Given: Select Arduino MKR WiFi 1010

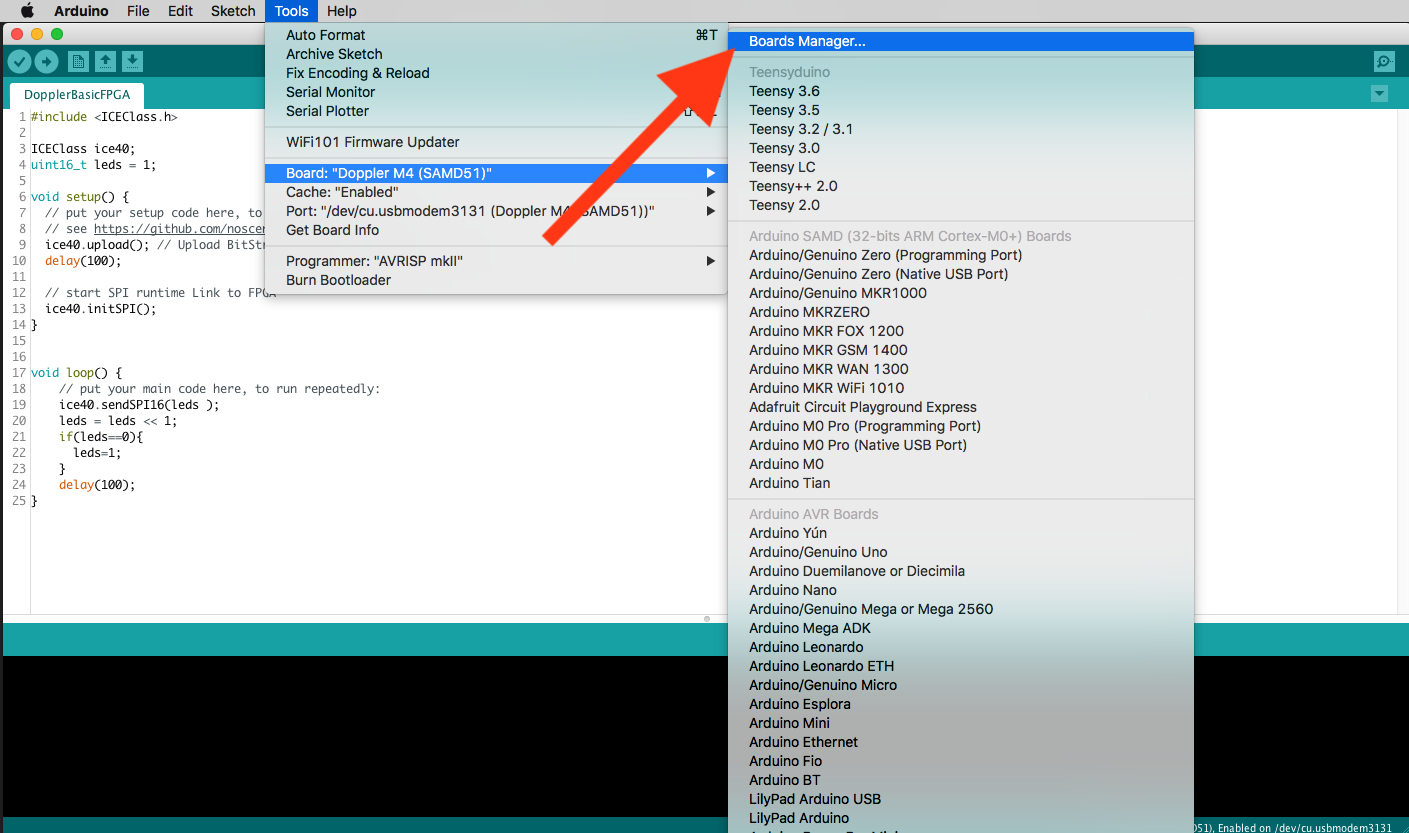Looking at the screenshot, I should click(961, 388).
